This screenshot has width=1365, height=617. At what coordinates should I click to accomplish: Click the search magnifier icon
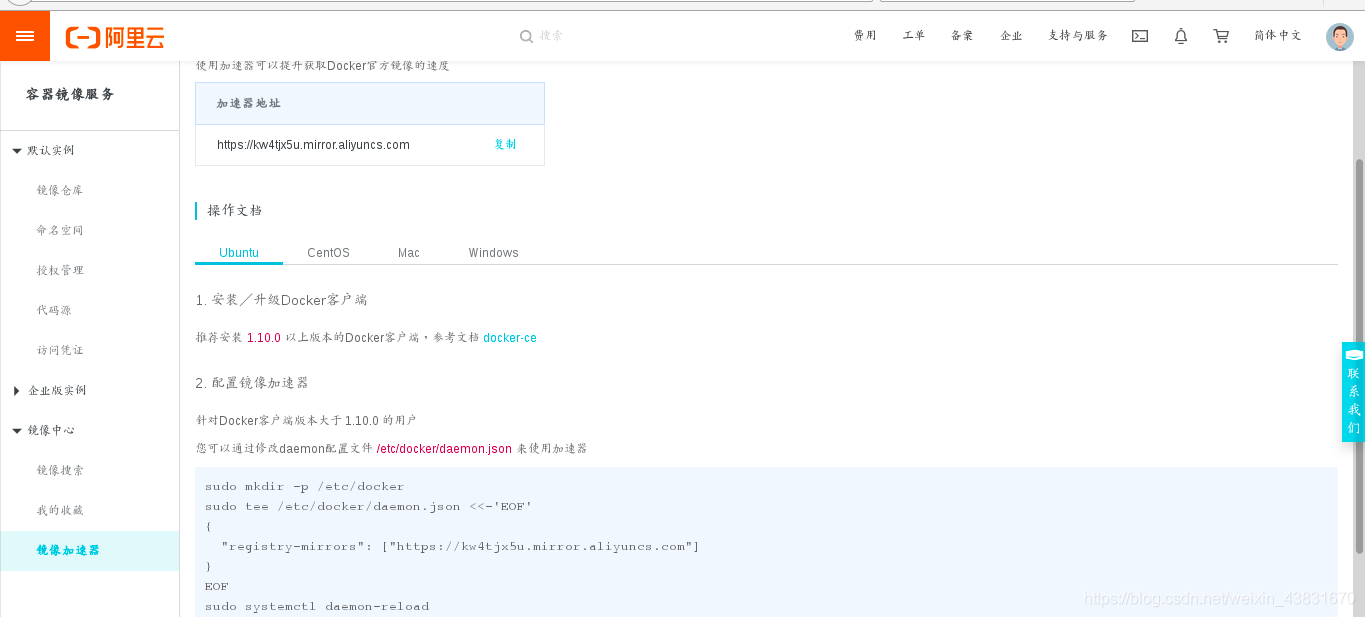click(526, 36)
